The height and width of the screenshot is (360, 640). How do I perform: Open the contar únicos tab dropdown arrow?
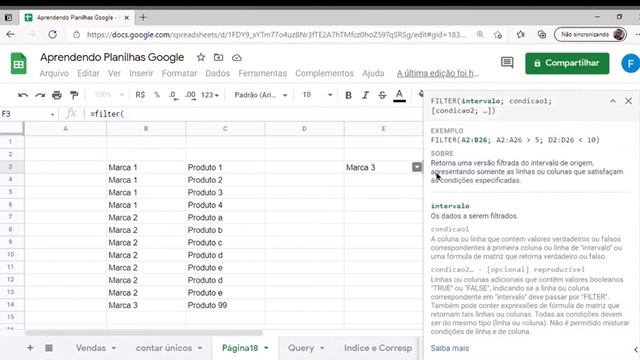coord(200,348)
